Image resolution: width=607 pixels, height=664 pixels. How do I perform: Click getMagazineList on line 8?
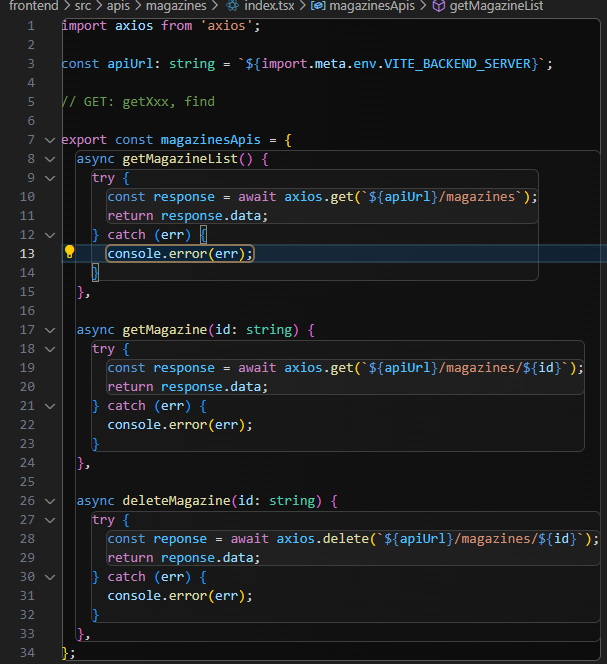180,159
